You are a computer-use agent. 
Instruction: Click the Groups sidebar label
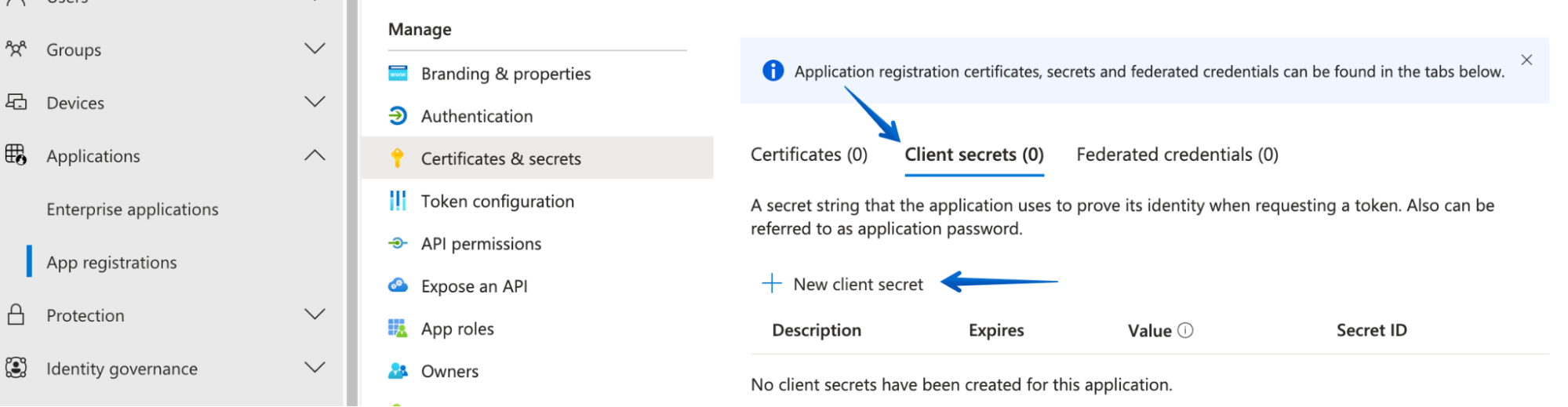[74, 49]
